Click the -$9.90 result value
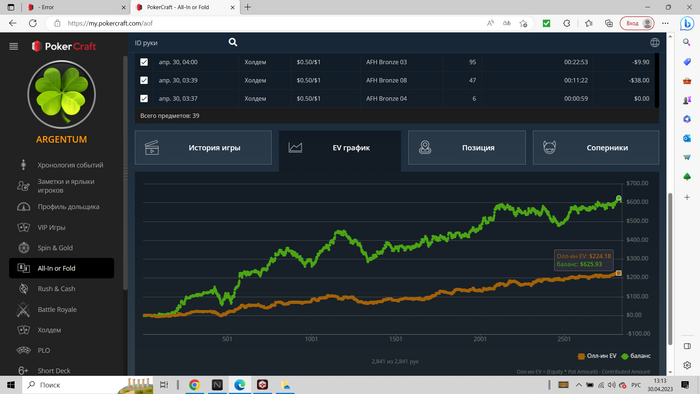Screen dimensions: 700x394 (x=641, y=62)
